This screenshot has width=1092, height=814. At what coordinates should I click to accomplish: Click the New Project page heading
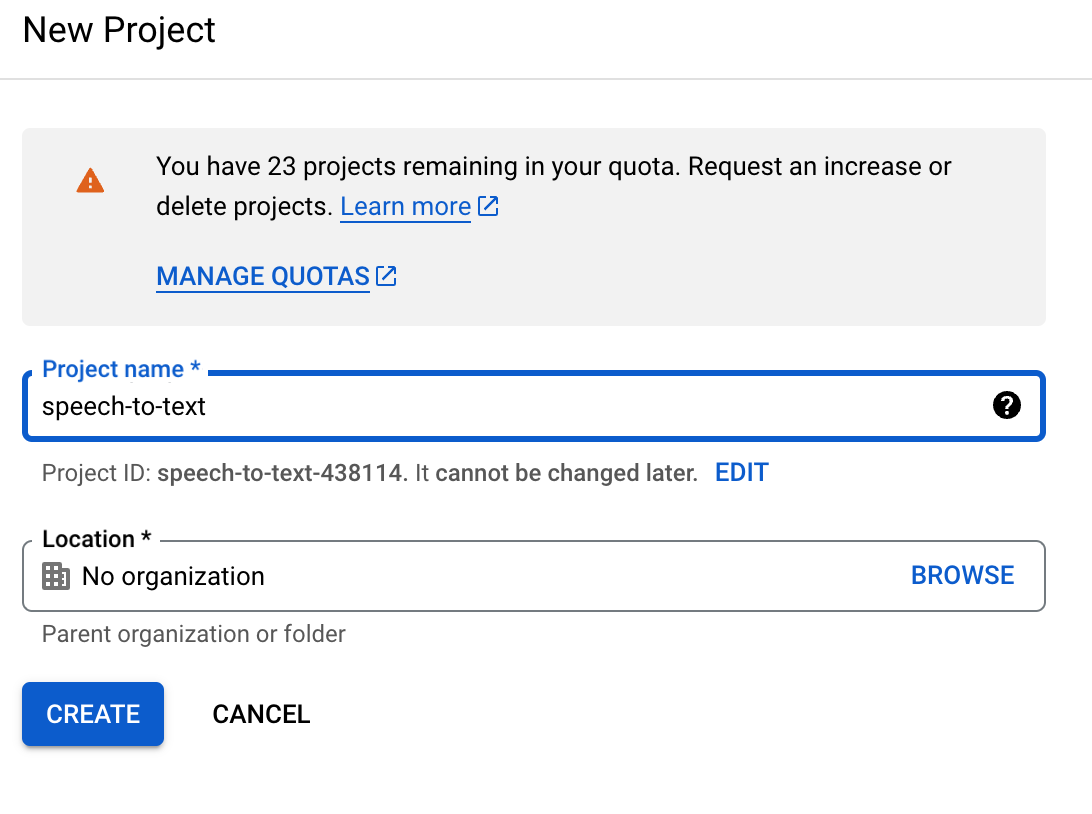pos(119,30)
